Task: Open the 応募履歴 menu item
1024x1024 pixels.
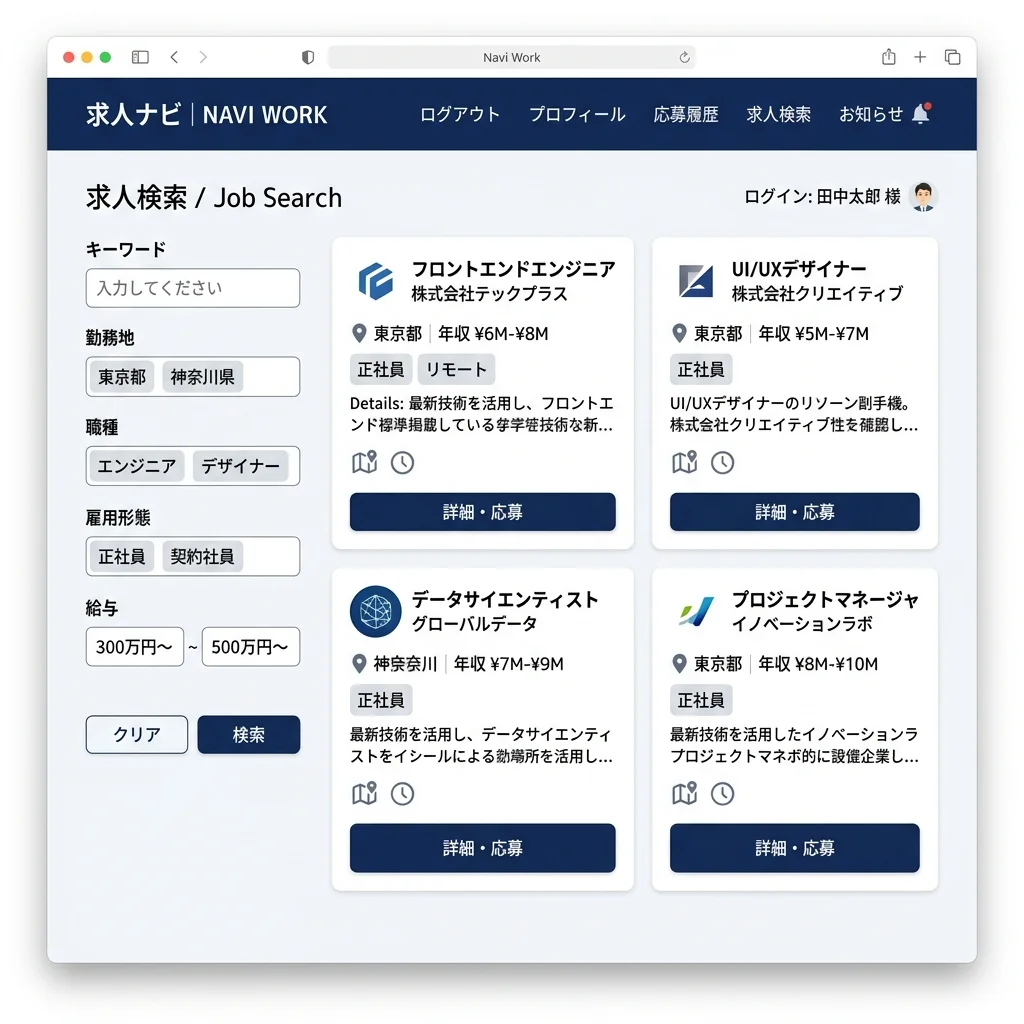Action: click(686, 114)
